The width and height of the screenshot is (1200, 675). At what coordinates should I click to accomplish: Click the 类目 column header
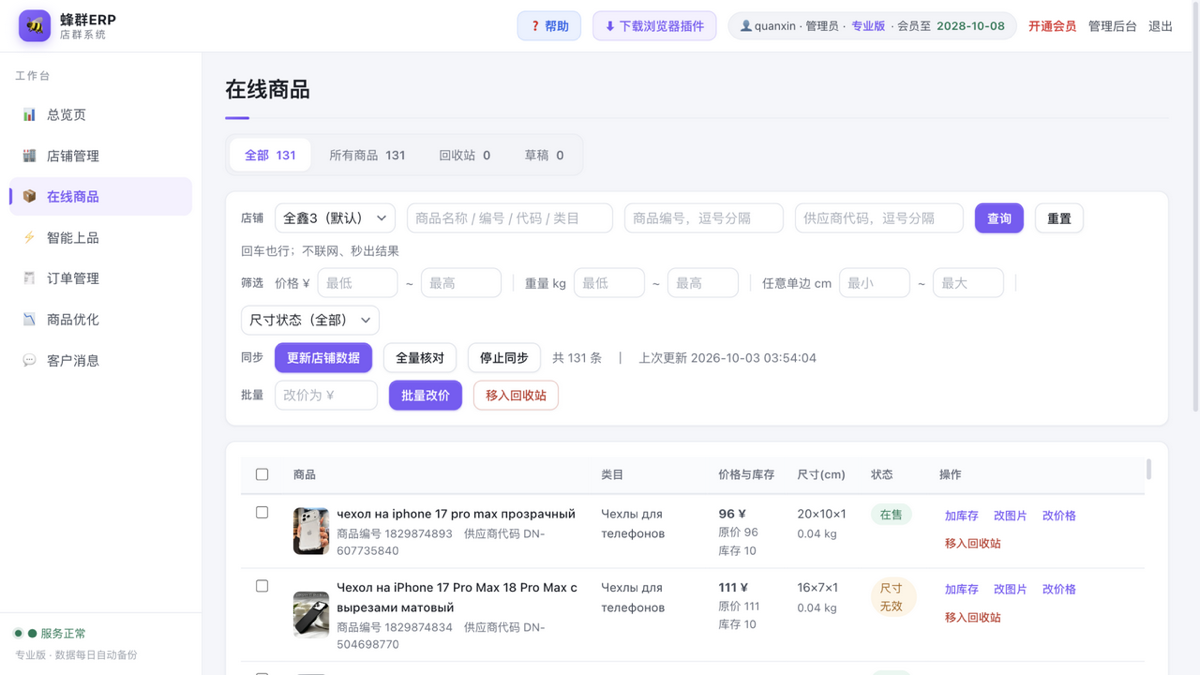pyautogui.click(x=612, y=475)
